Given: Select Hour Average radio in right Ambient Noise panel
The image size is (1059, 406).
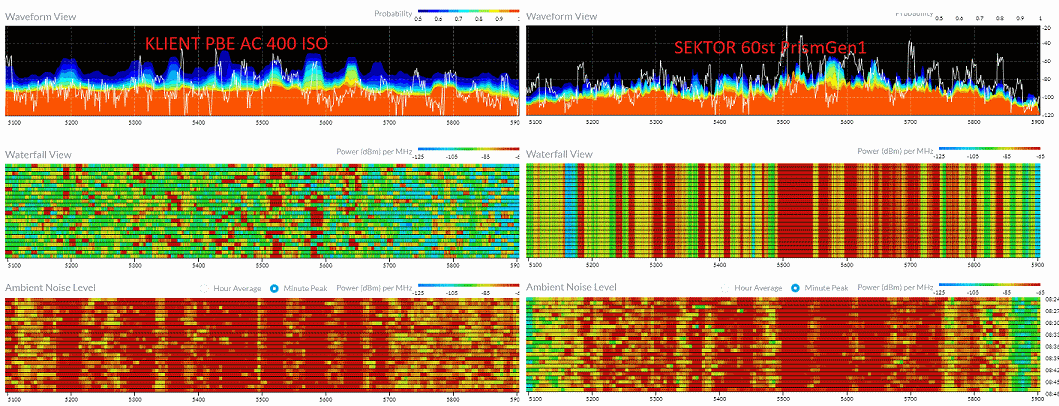Looking at the screenshot, I should coord(725,288).
